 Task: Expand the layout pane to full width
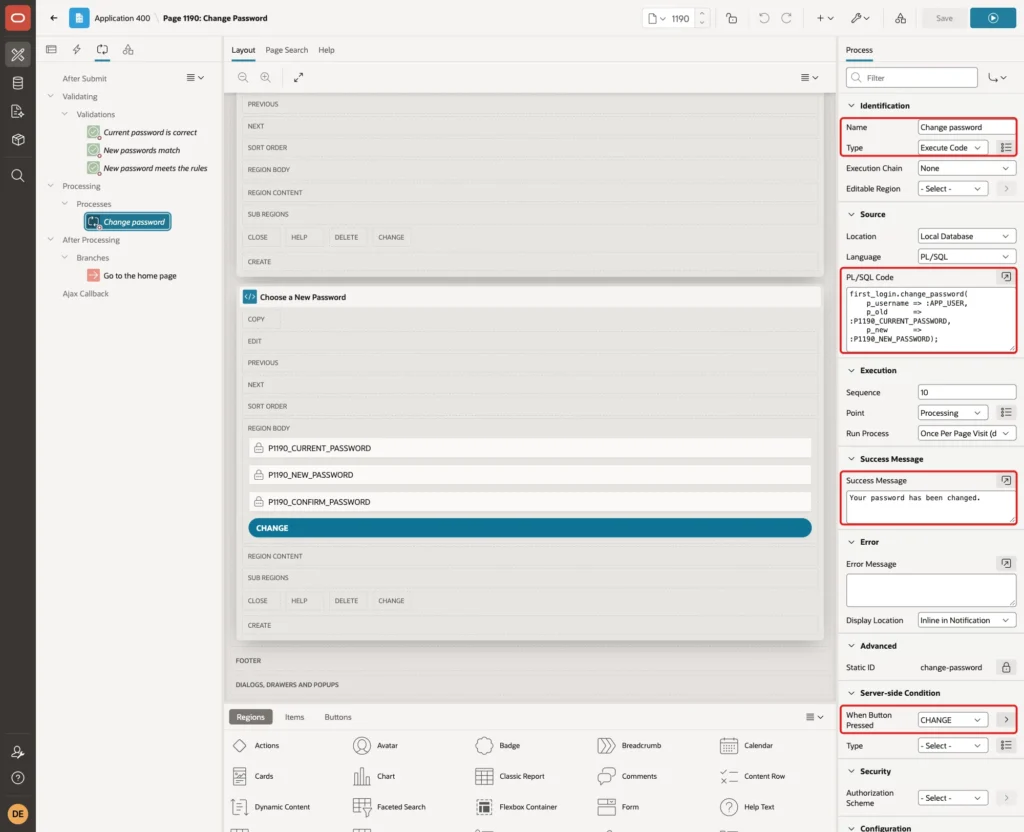point(298,77)
